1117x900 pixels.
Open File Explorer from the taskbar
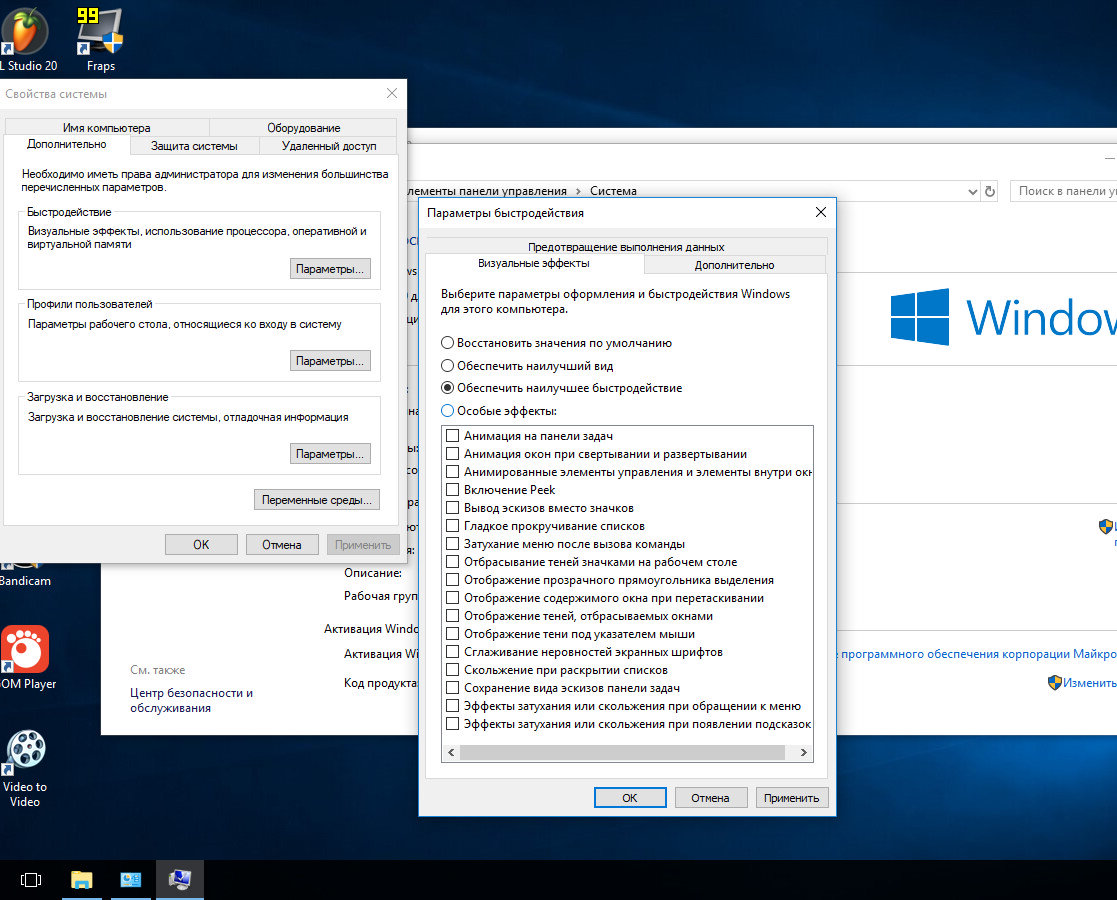click(x=81, y=880)
